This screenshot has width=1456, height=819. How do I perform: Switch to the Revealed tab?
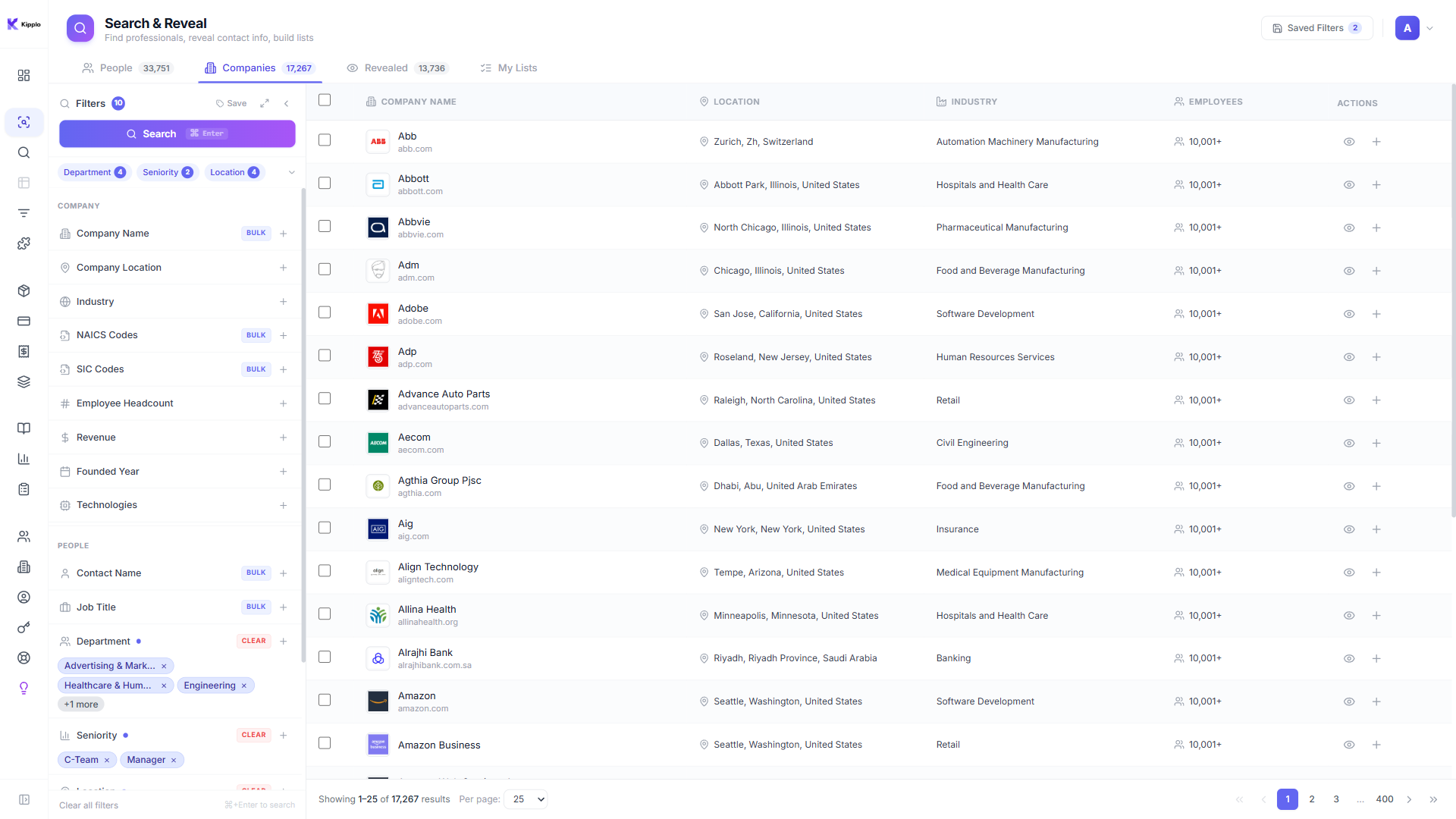[397, 68]
